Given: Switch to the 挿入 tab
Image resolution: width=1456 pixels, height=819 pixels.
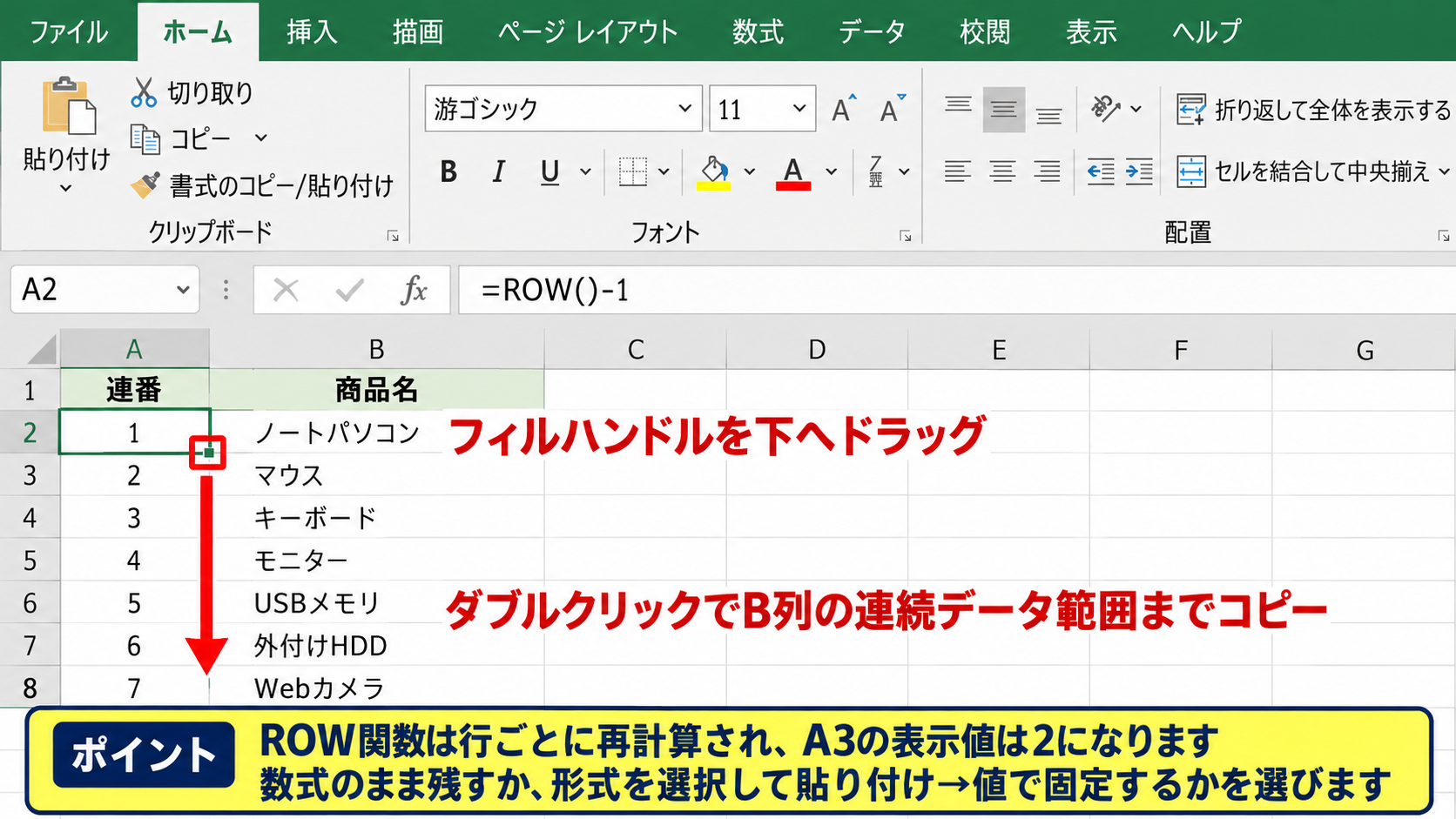Looking at the screenshot, I should (312, 32).
